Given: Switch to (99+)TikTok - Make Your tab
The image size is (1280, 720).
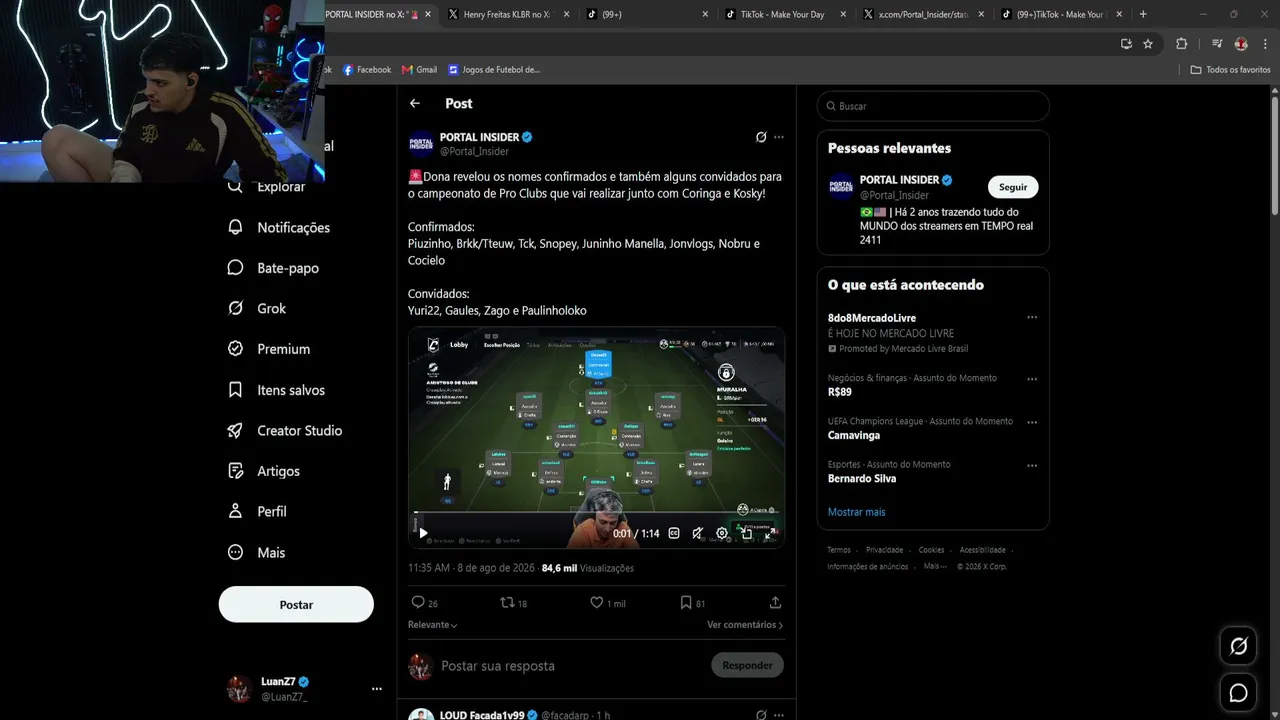Looking at the screenshot, I should pyautogui.click(x=1060, y=14).
